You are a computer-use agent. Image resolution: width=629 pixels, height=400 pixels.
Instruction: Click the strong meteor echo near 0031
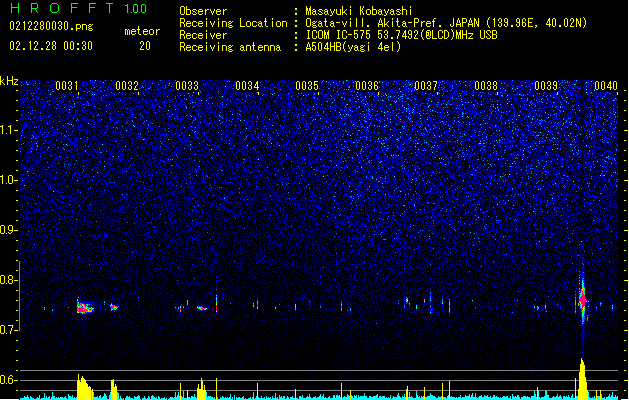(85, 307)
